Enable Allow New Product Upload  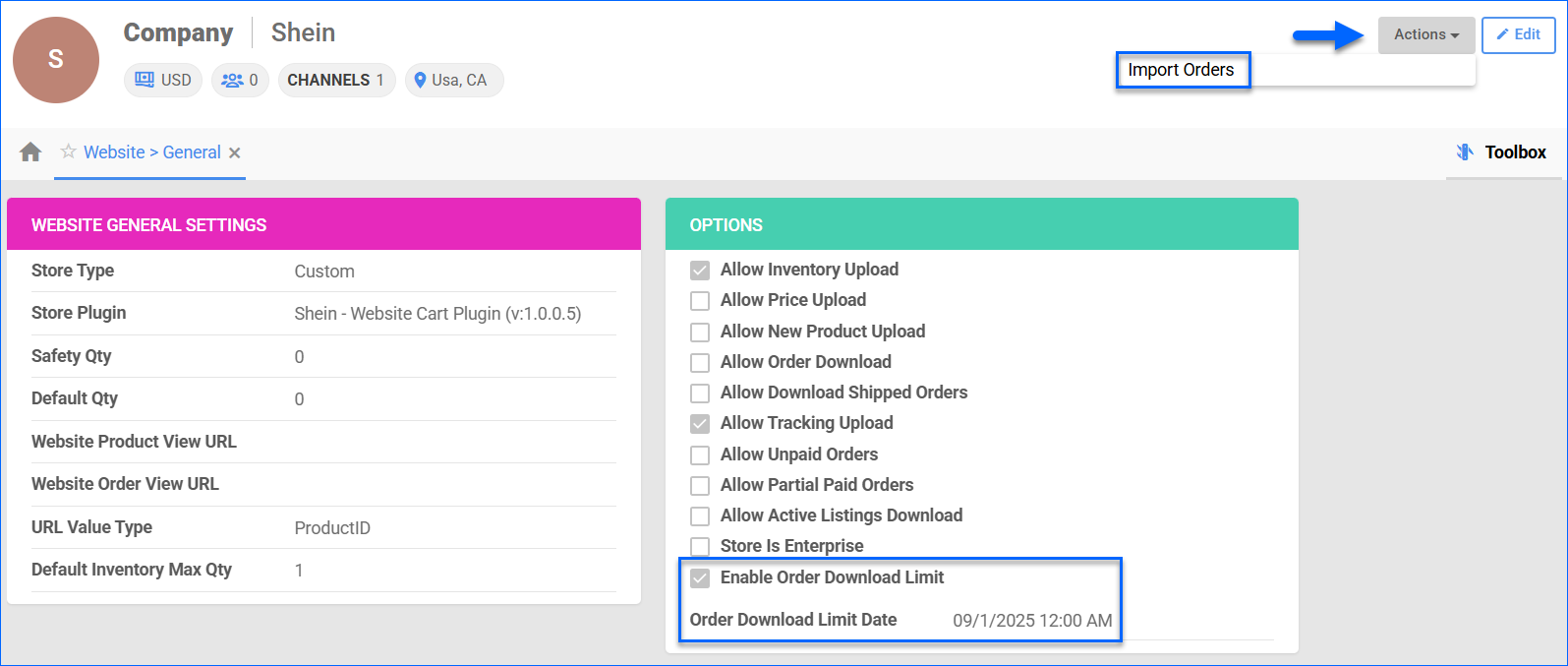700,333
